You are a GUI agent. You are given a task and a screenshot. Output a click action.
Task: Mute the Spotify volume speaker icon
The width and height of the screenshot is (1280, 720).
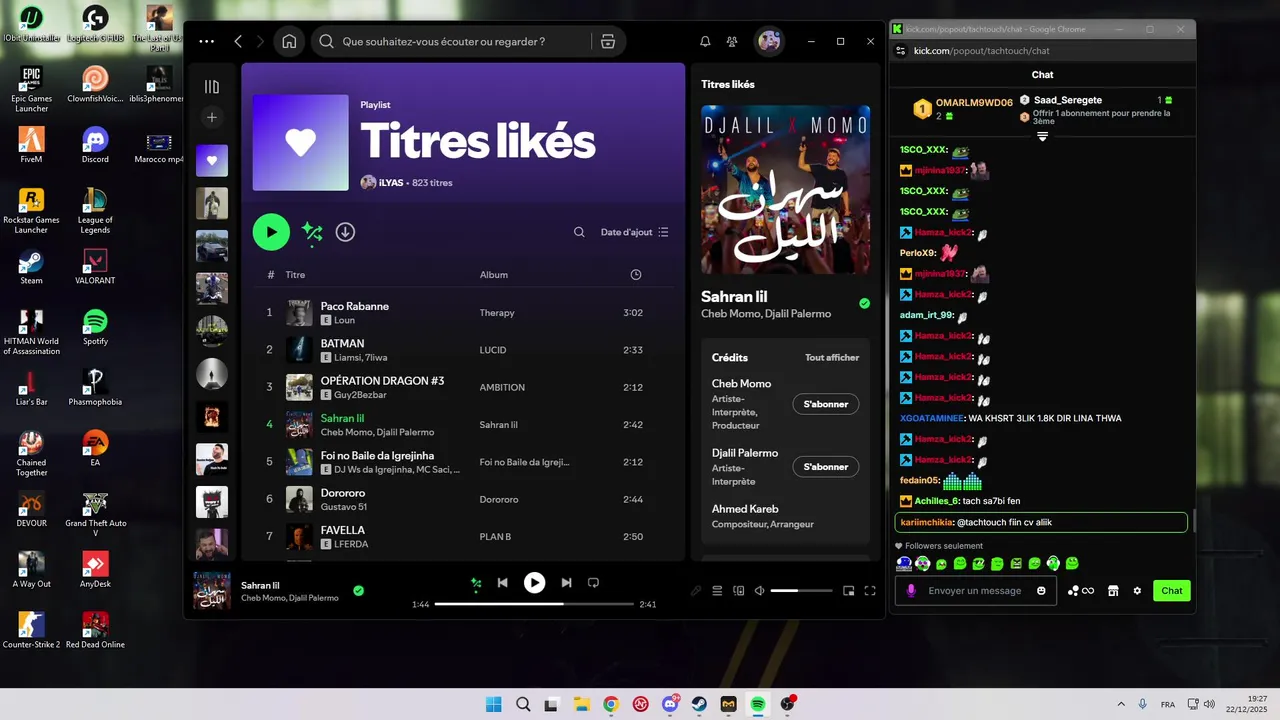760,591
